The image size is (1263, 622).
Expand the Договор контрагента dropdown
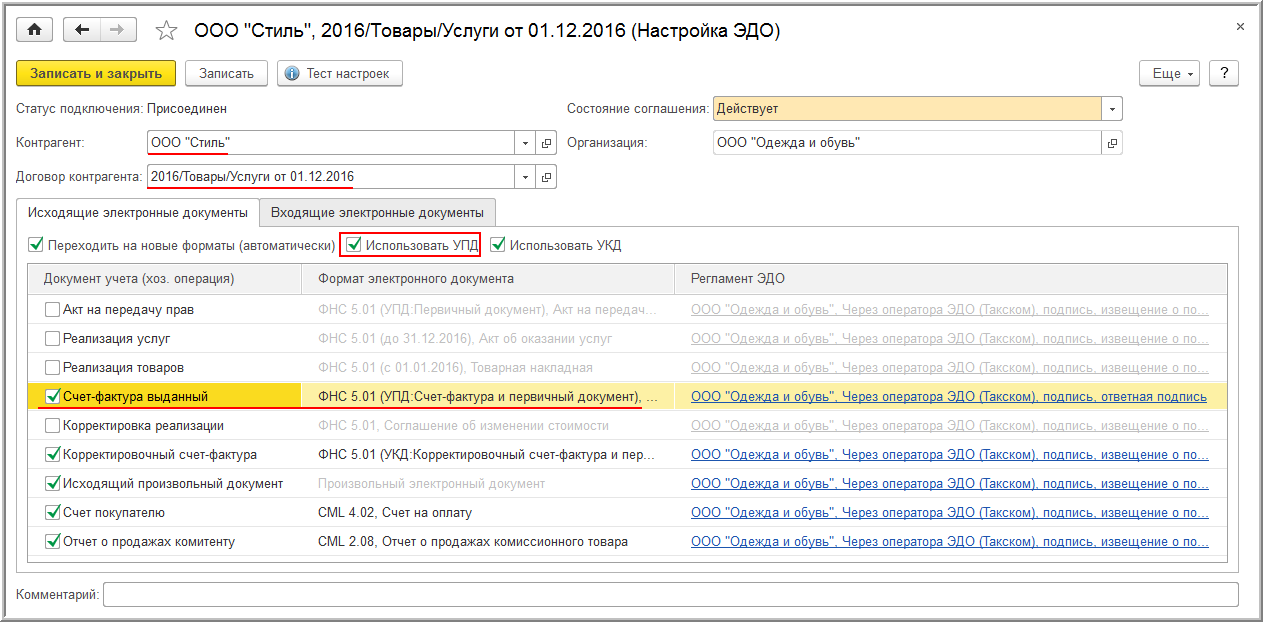pyautogui.click(x=526, y=177)
